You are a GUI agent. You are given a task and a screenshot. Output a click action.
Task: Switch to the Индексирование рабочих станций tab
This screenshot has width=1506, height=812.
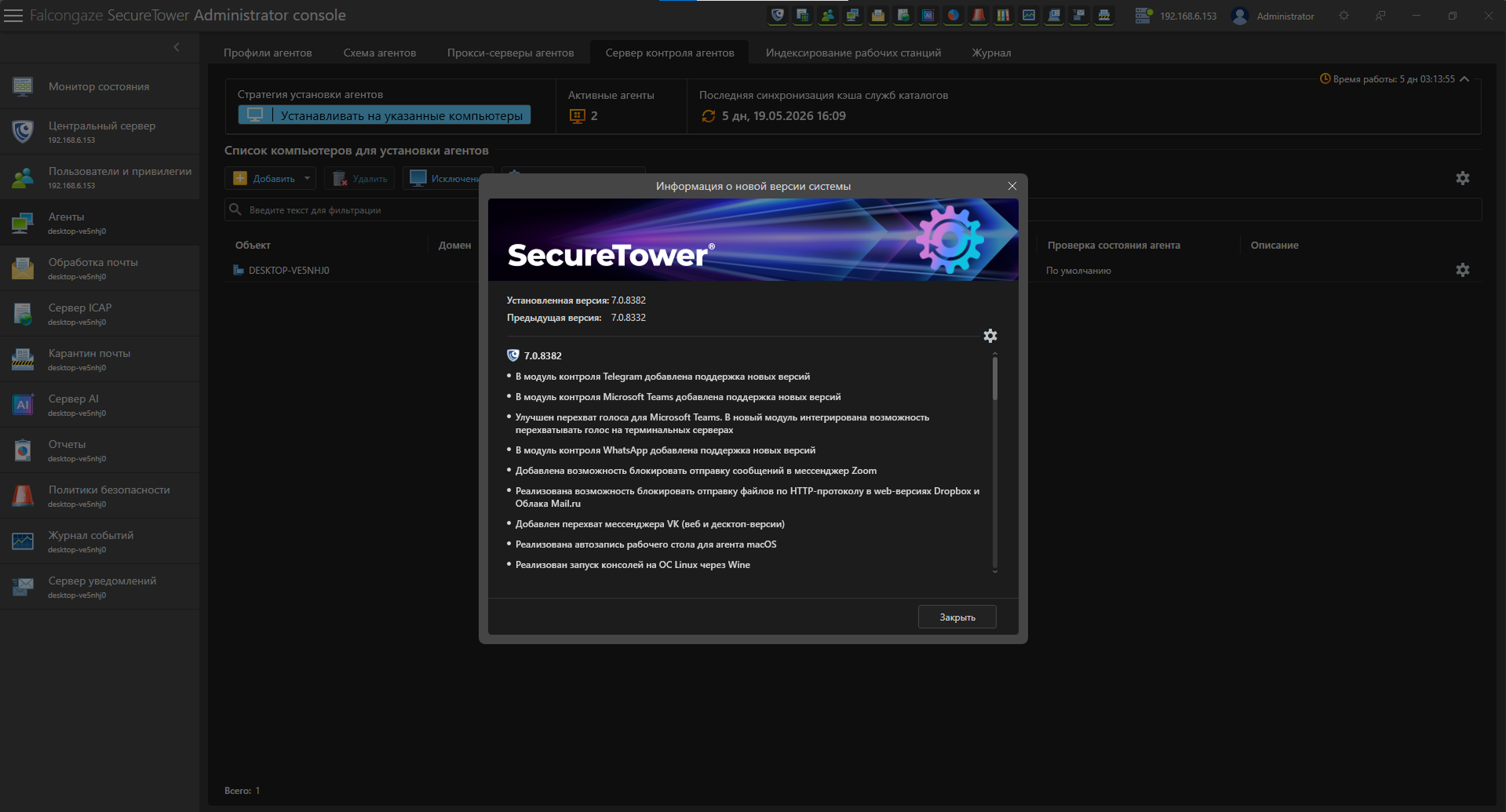pos(854,53)
